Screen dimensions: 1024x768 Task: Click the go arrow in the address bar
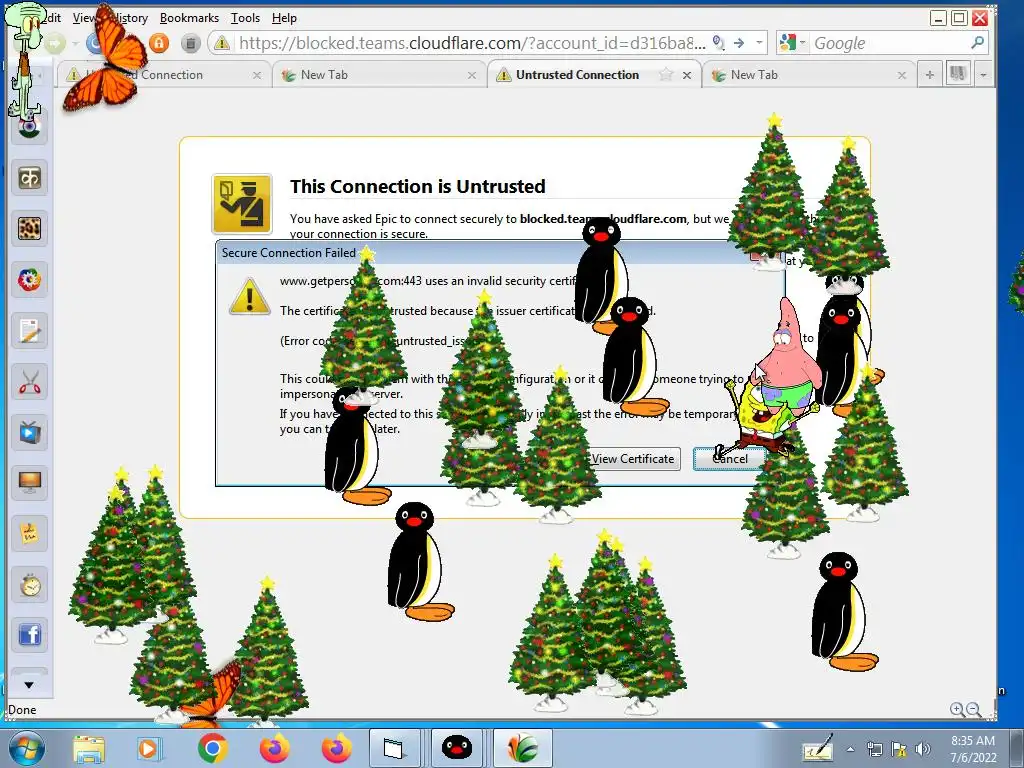(739, 43)
